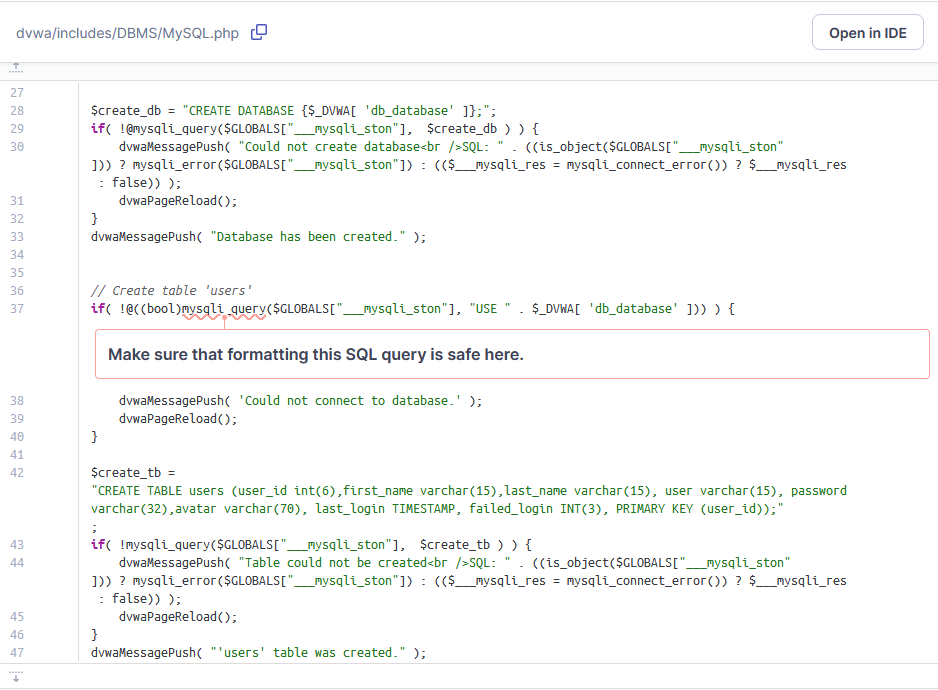Expand hidden code lines below line 47
The width and height of the screenshot is (938, 690).
[16, 676]
